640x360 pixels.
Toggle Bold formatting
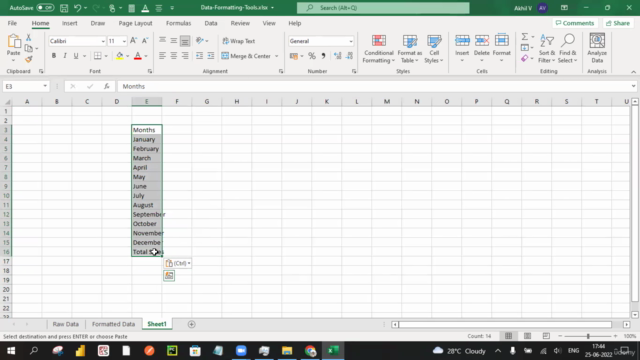click(x=53, y=56)
